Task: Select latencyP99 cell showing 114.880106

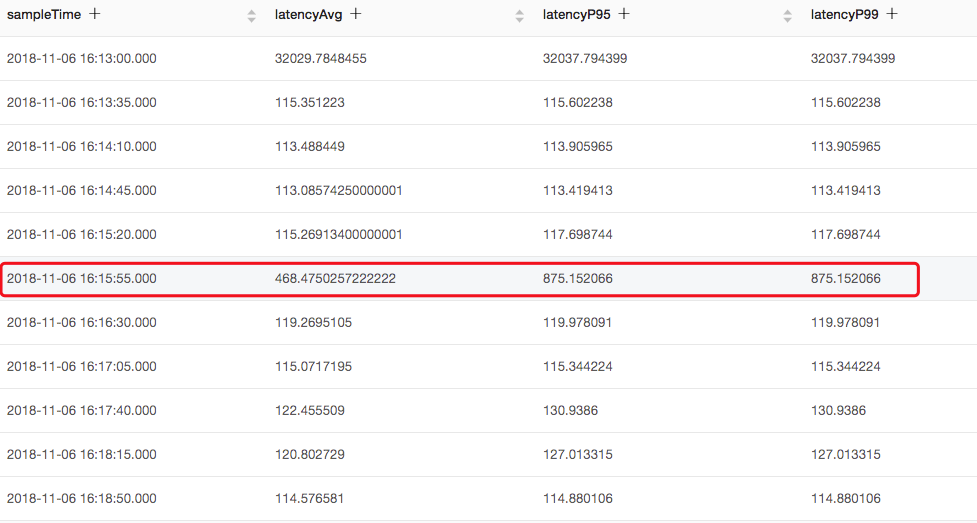Action: click(846, 499)
